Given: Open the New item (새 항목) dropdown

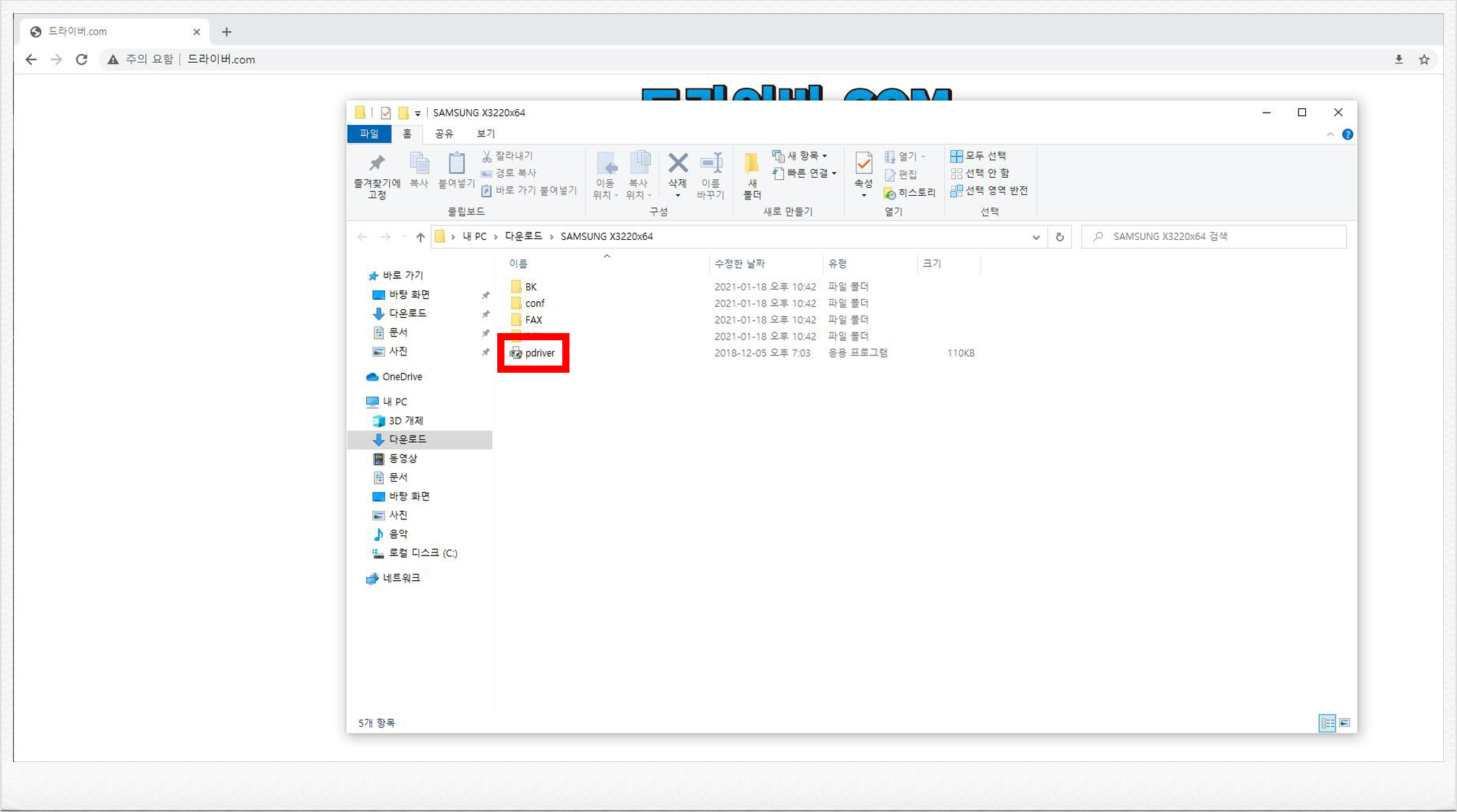Looking at the screenshot, I should pos(800,156).
